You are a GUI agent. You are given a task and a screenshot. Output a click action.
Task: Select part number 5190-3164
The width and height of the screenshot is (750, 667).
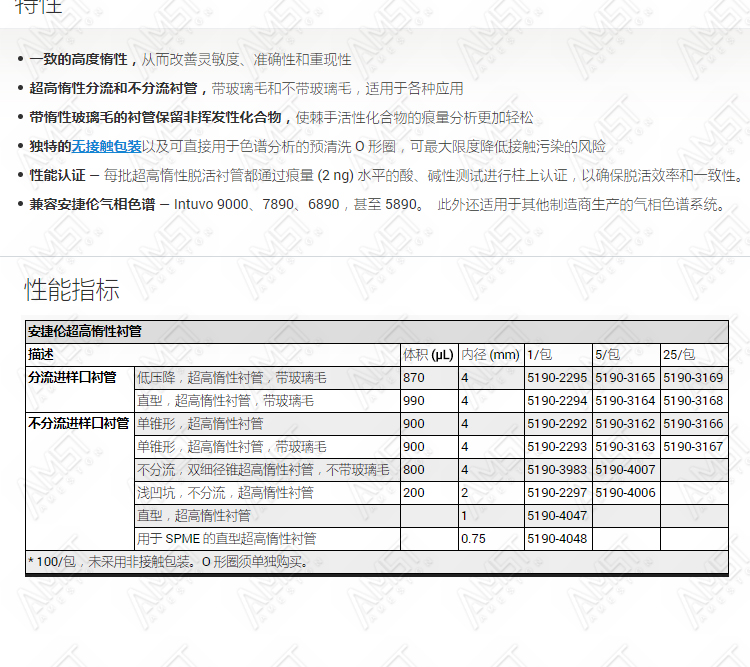[x=625, y=401]
